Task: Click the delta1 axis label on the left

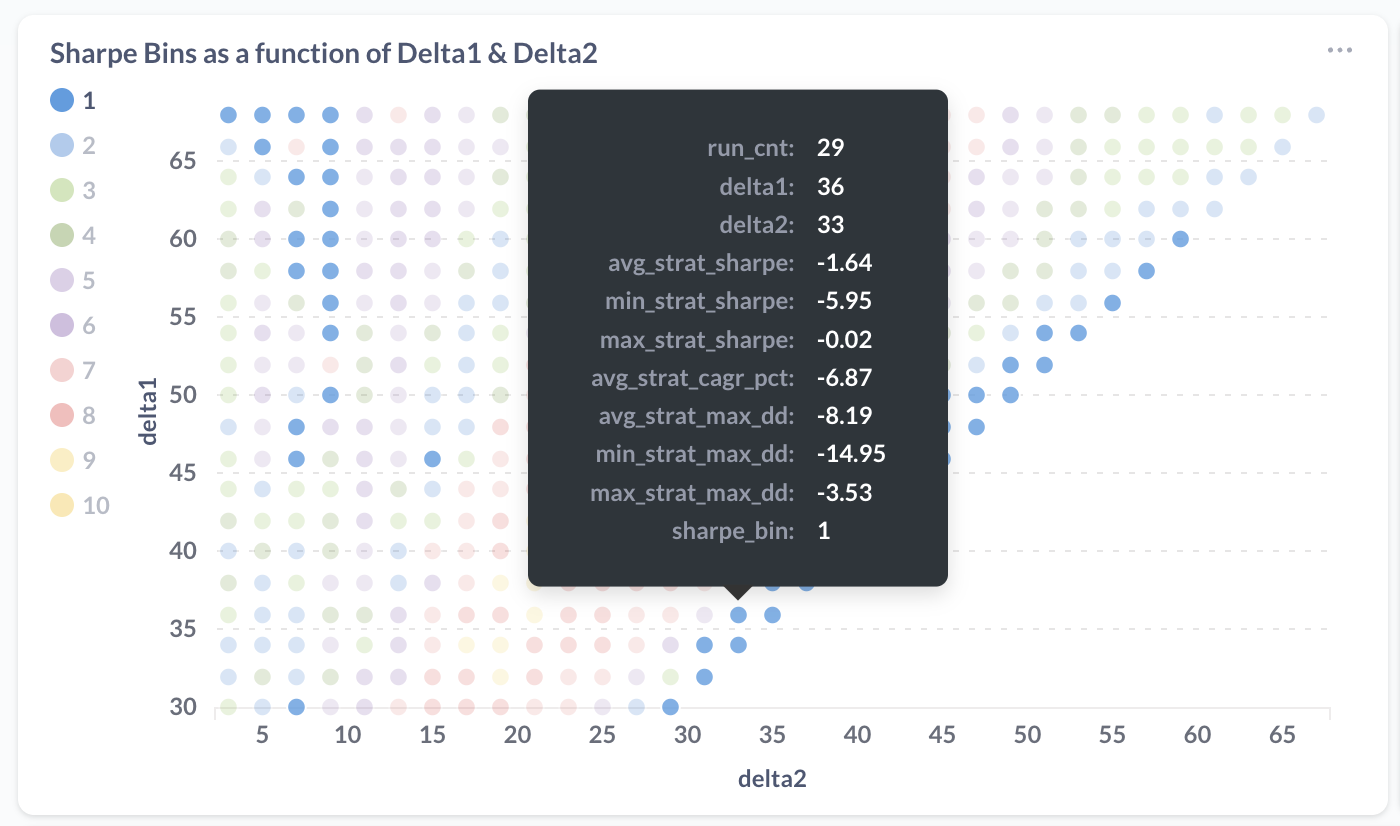Action: click(x=146, y=411)
